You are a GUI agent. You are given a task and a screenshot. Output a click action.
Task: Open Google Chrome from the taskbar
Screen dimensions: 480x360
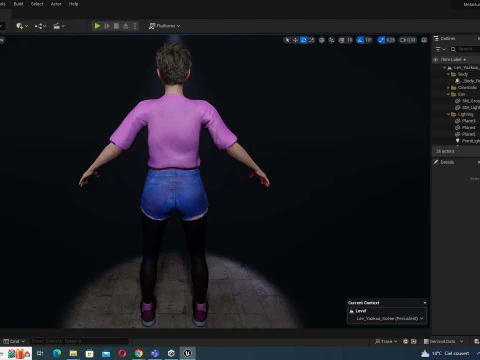tap(139, 353)
